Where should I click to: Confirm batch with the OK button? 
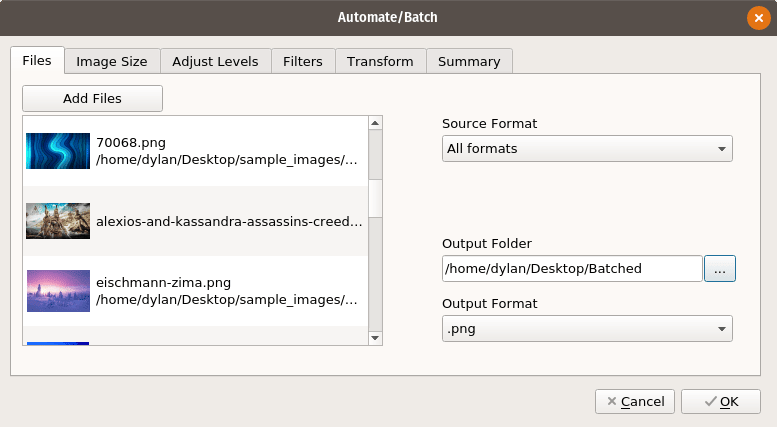coord(720,401)
